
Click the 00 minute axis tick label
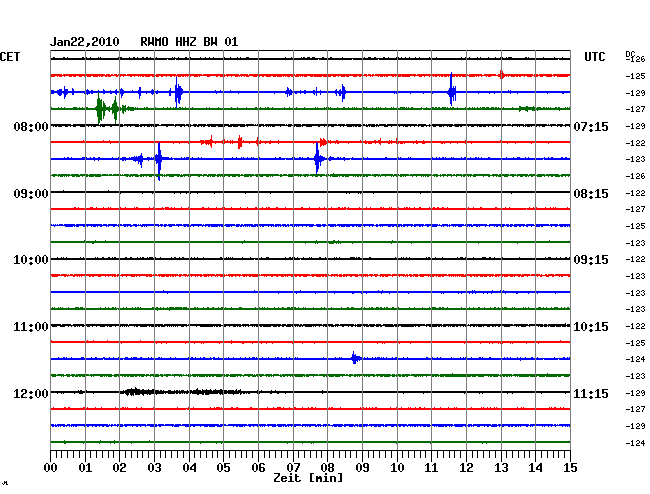point(50,468)
